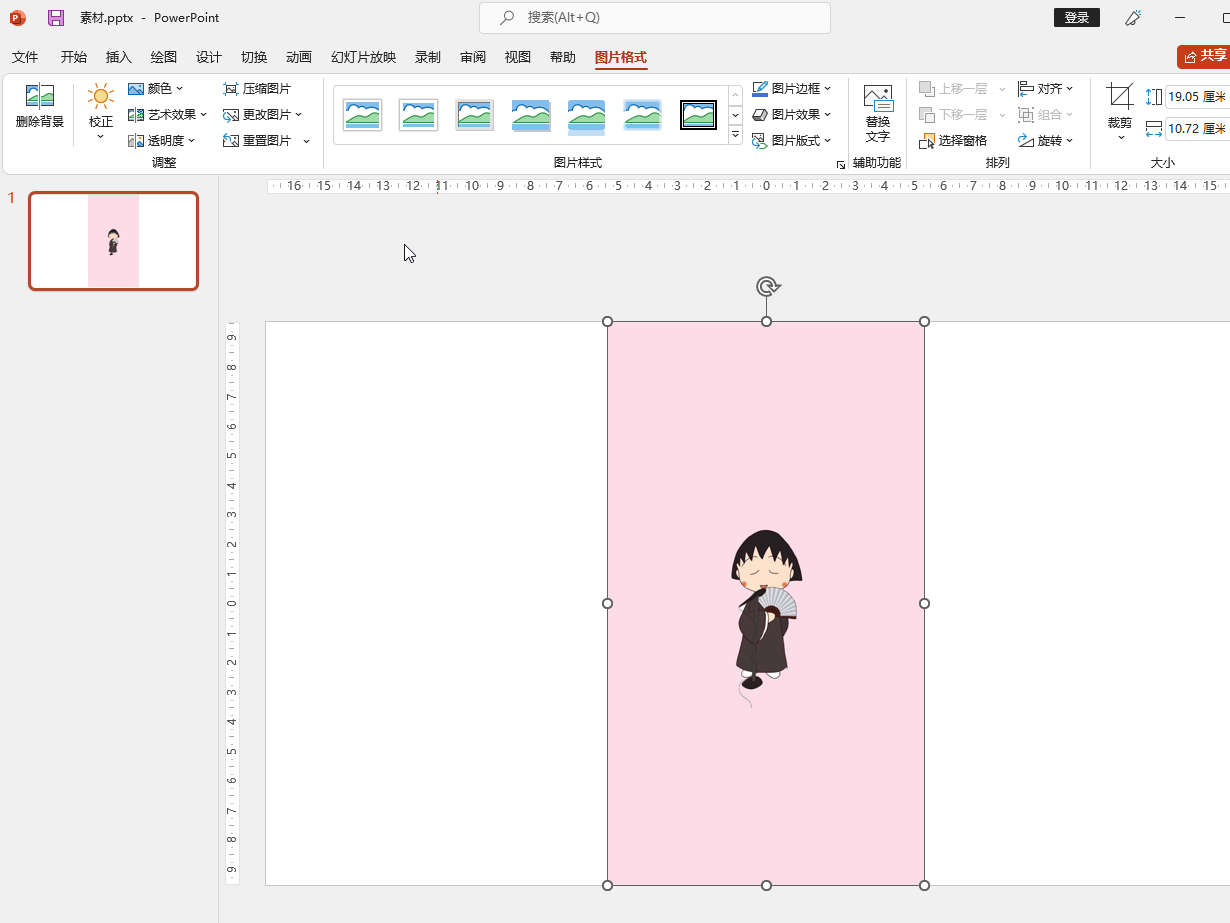Viewport: 1230px width, 923px height.
Task: Expand the 旋转 rotate options
Action: coord(1045,141)
